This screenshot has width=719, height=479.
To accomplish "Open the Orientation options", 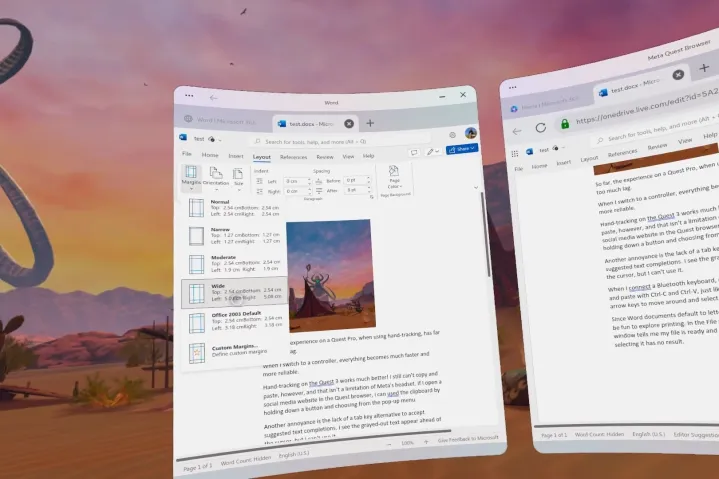I will coord(216,177).
